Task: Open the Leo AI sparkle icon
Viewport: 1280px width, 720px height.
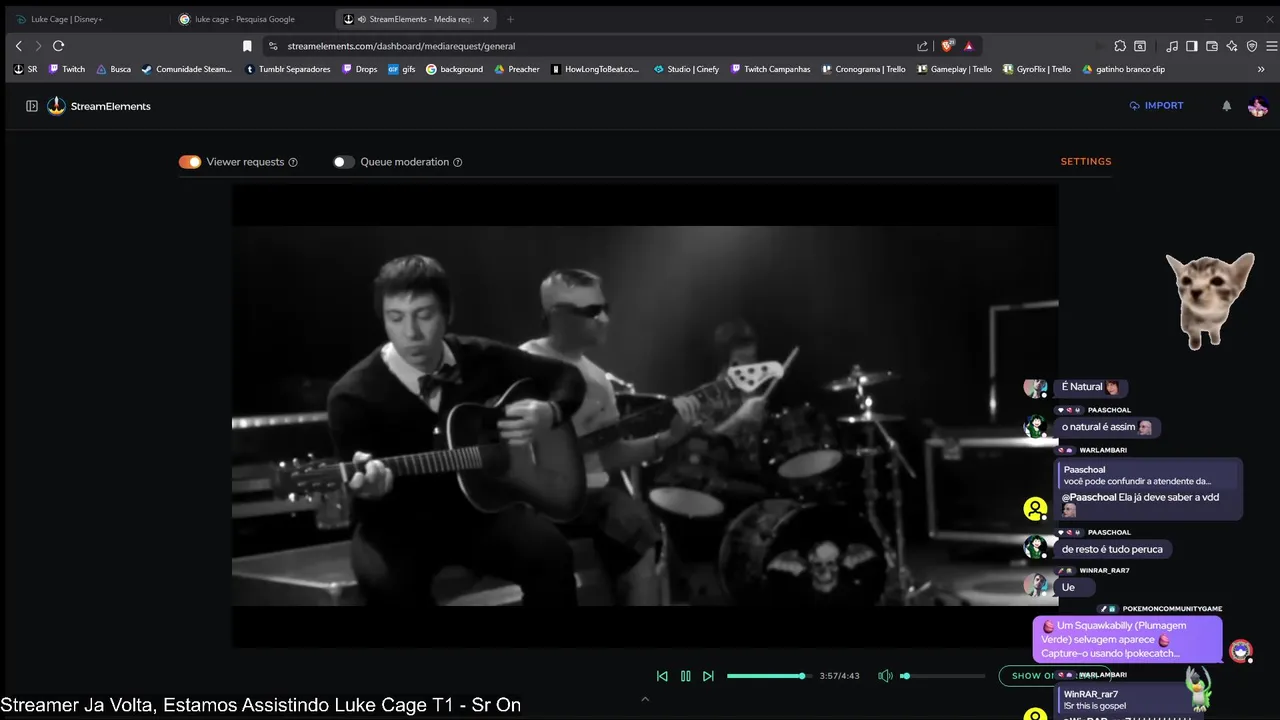Action: click(1232, 46)
